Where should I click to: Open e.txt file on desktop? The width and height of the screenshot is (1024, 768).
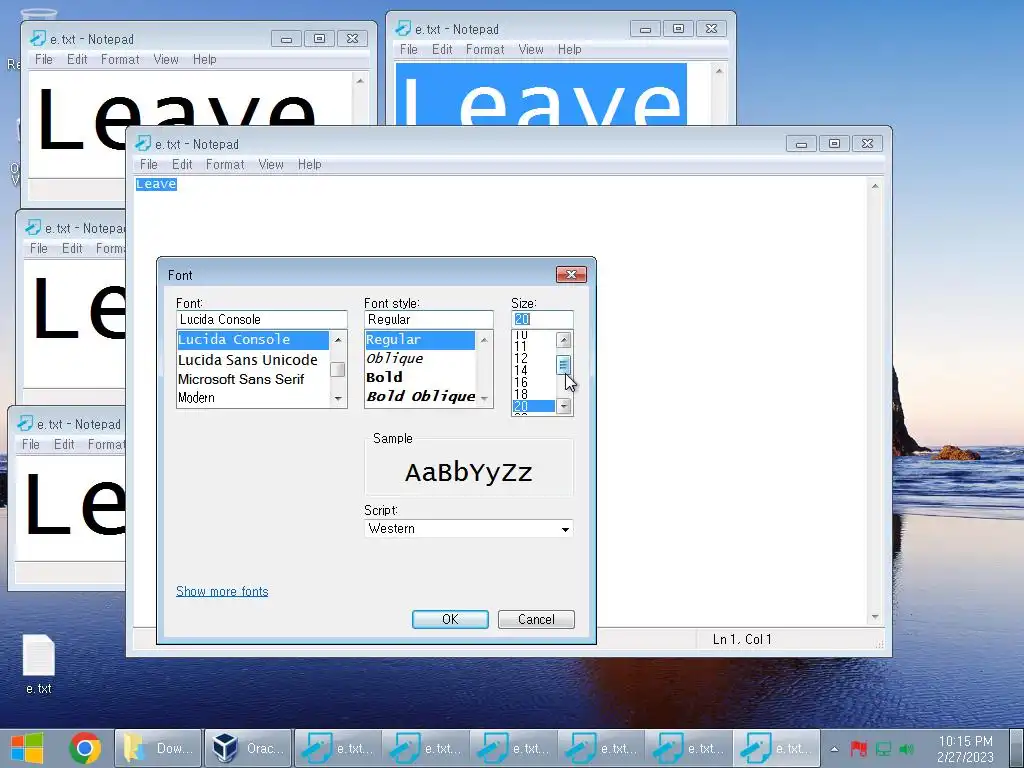(39, 664)
